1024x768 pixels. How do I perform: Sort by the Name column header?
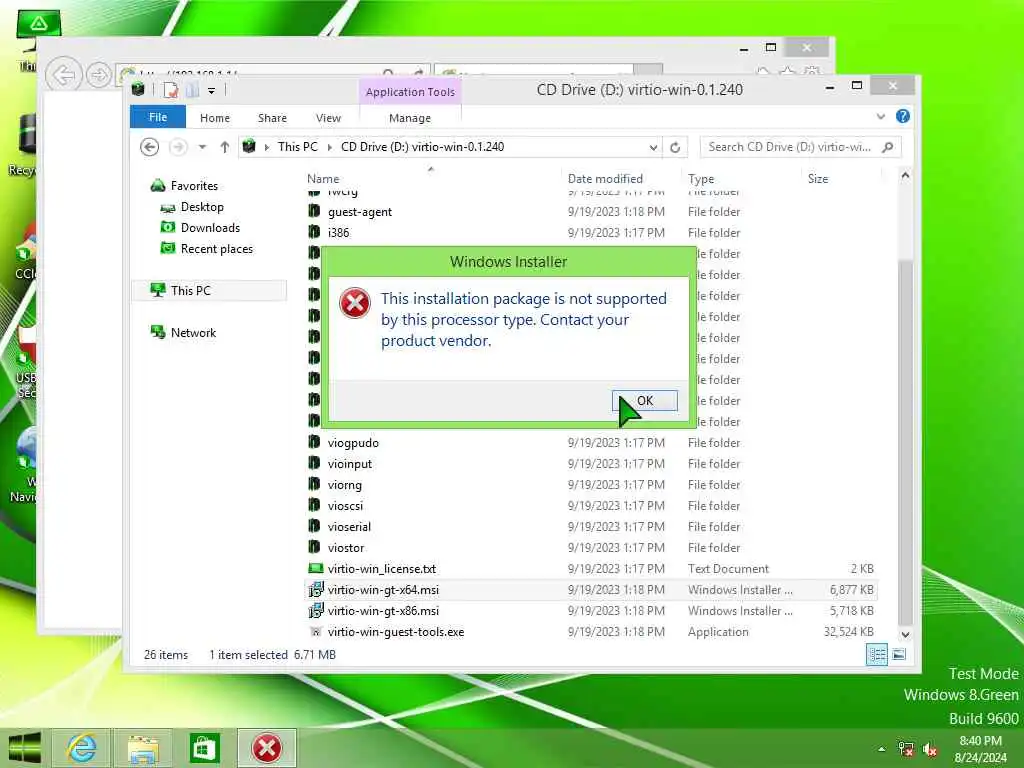coord(323,179)
